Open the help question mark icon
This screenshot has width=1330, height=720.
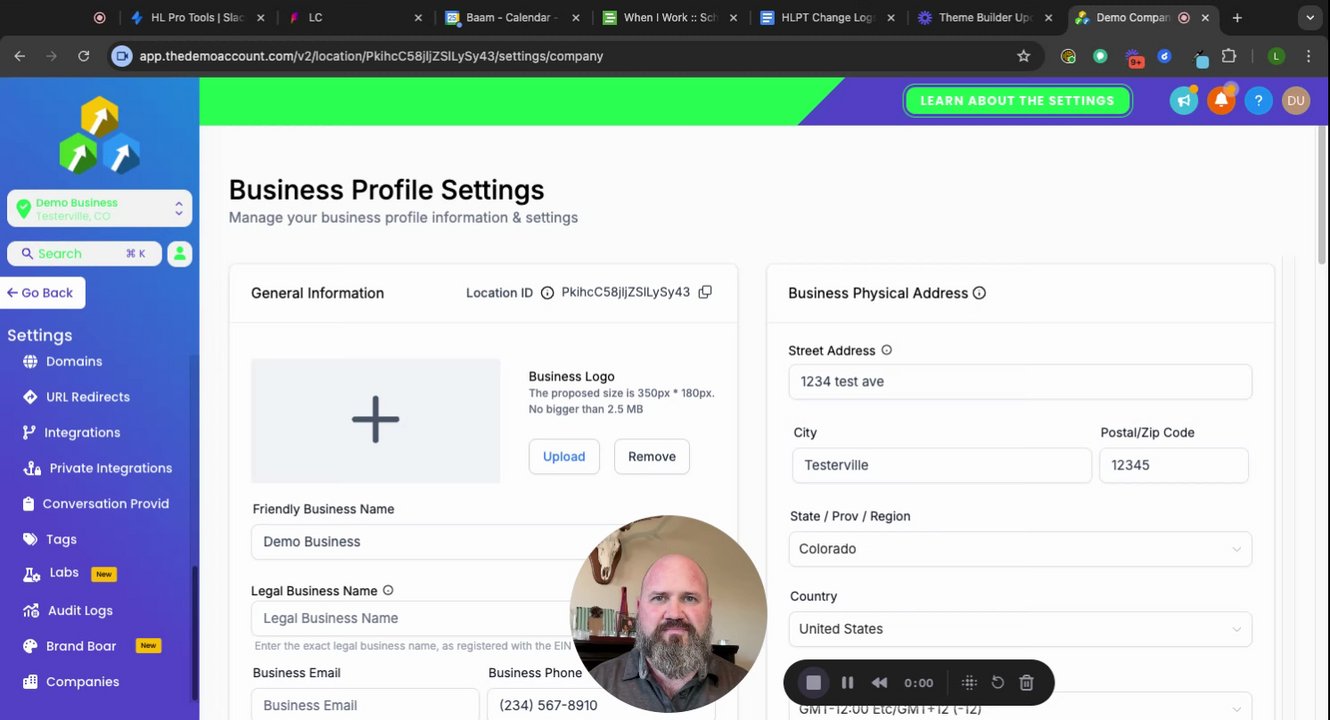pyautogui.click(x=1258, y=100)
